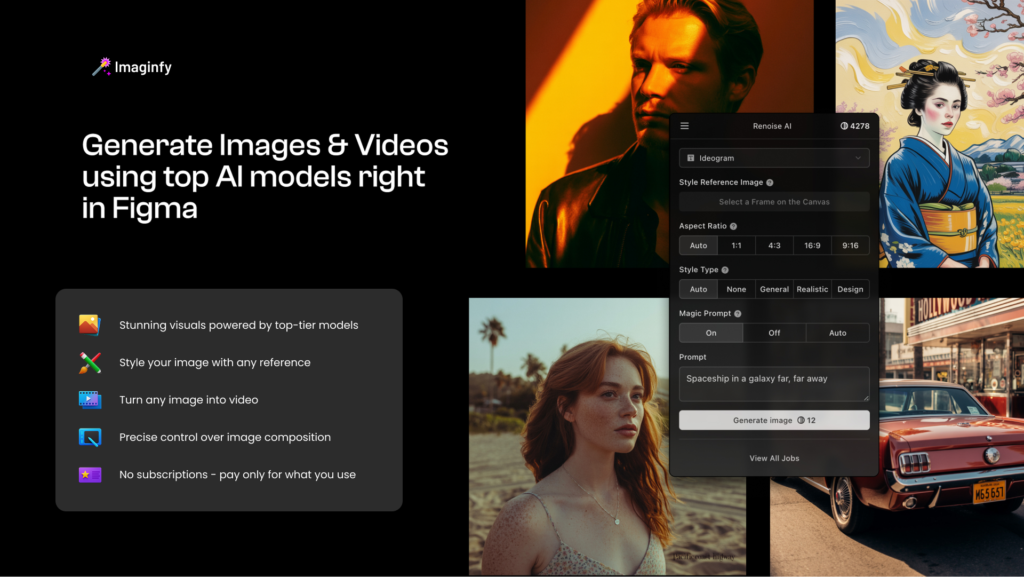Click the help icon next to Style Type
This screenshot has height=577, width=1024.
point(725,270)
